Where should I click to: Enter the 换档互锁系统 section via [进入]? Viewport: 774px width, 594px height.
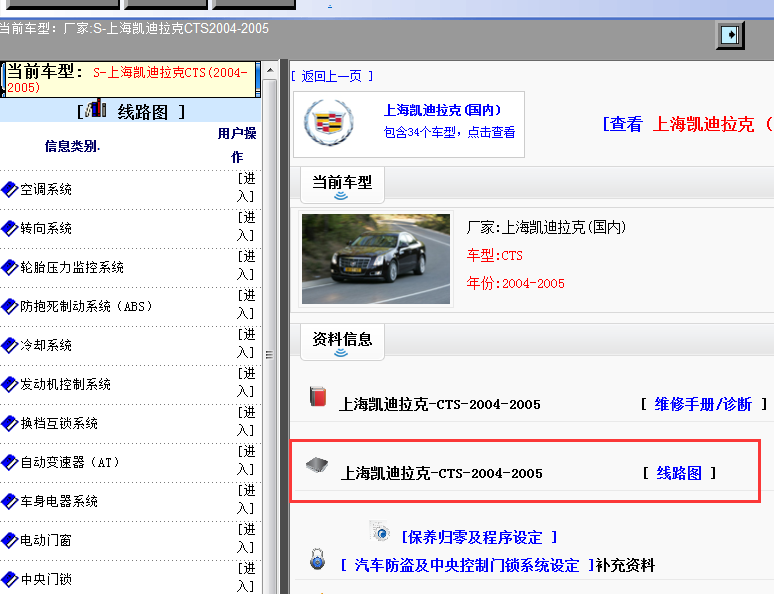(246, 421)
